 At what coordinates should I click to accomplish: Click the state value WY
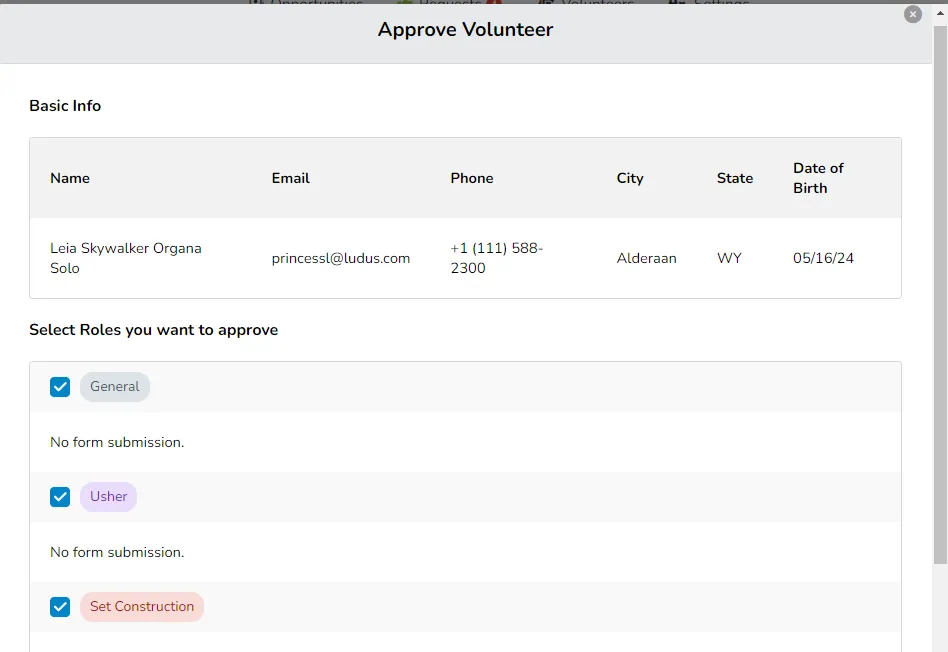729,258
